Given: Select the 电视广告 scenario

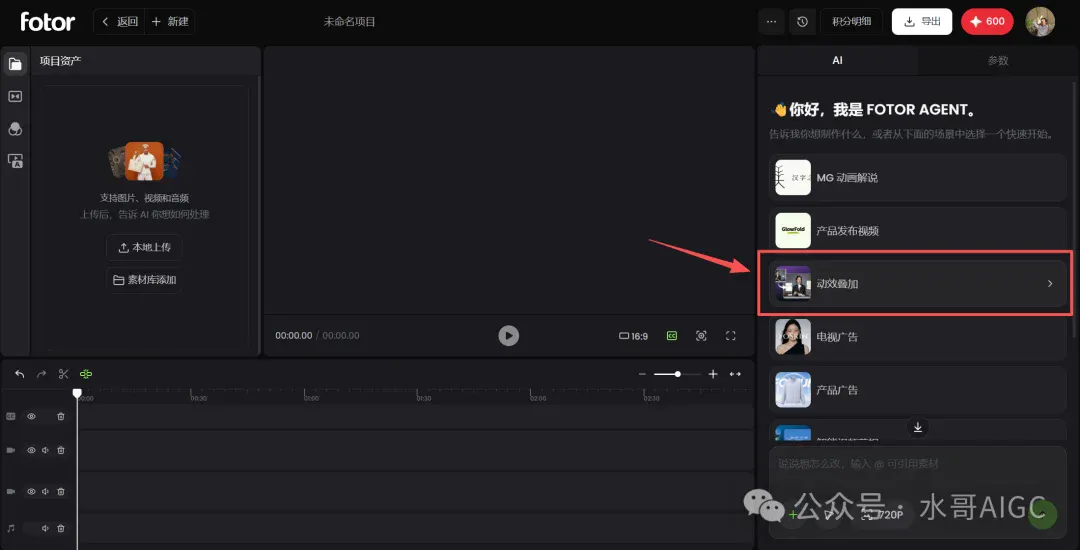Looking at the screenshot, I should (x=918, y=337).
